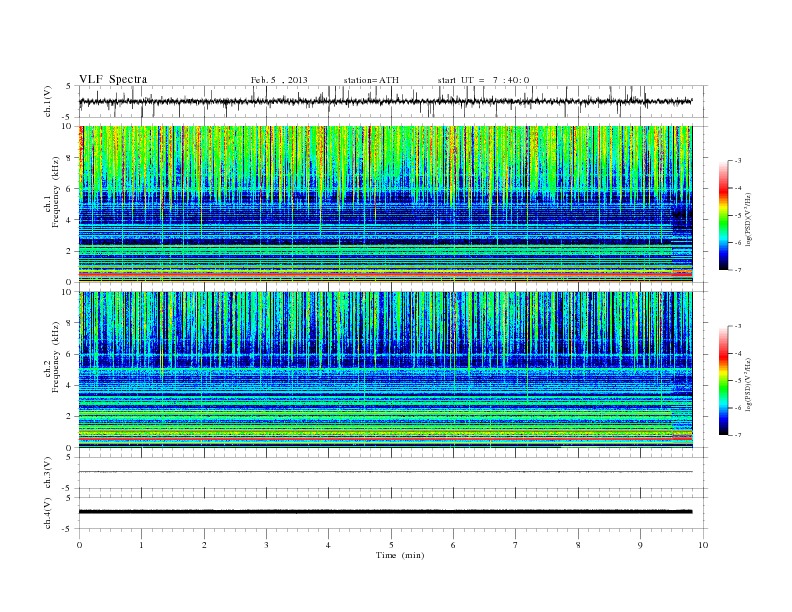
Task: Click time axis tick label '5'
Action: point(391,545)
